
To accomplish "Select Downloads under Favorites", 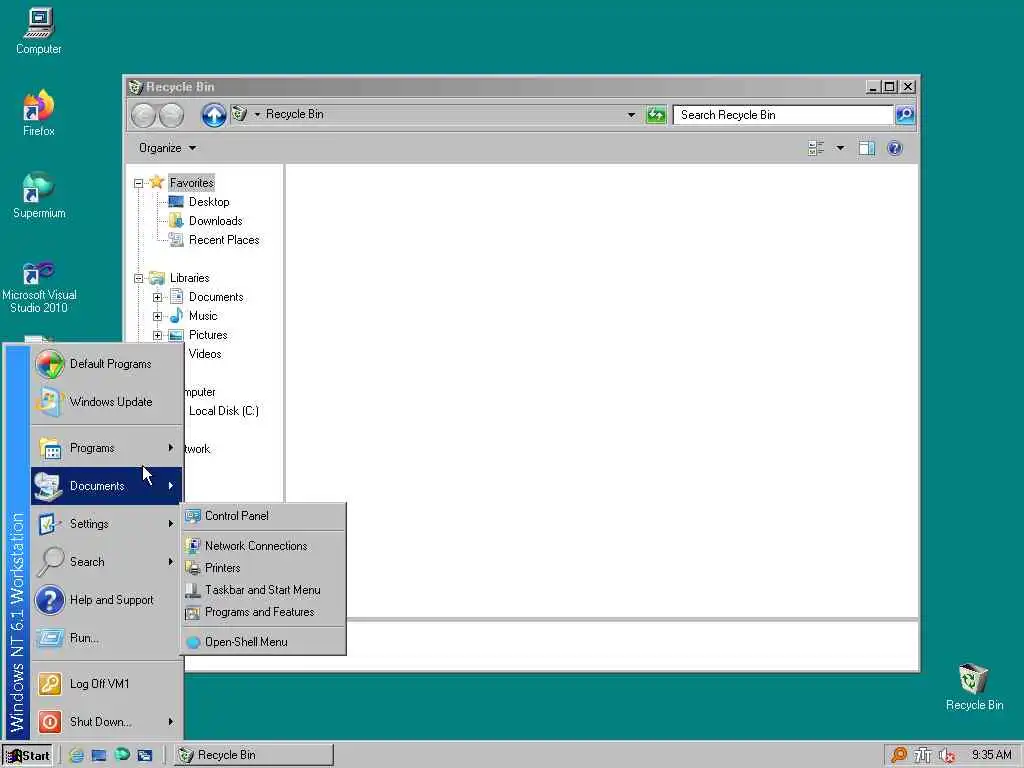I will tap(216, 221).
